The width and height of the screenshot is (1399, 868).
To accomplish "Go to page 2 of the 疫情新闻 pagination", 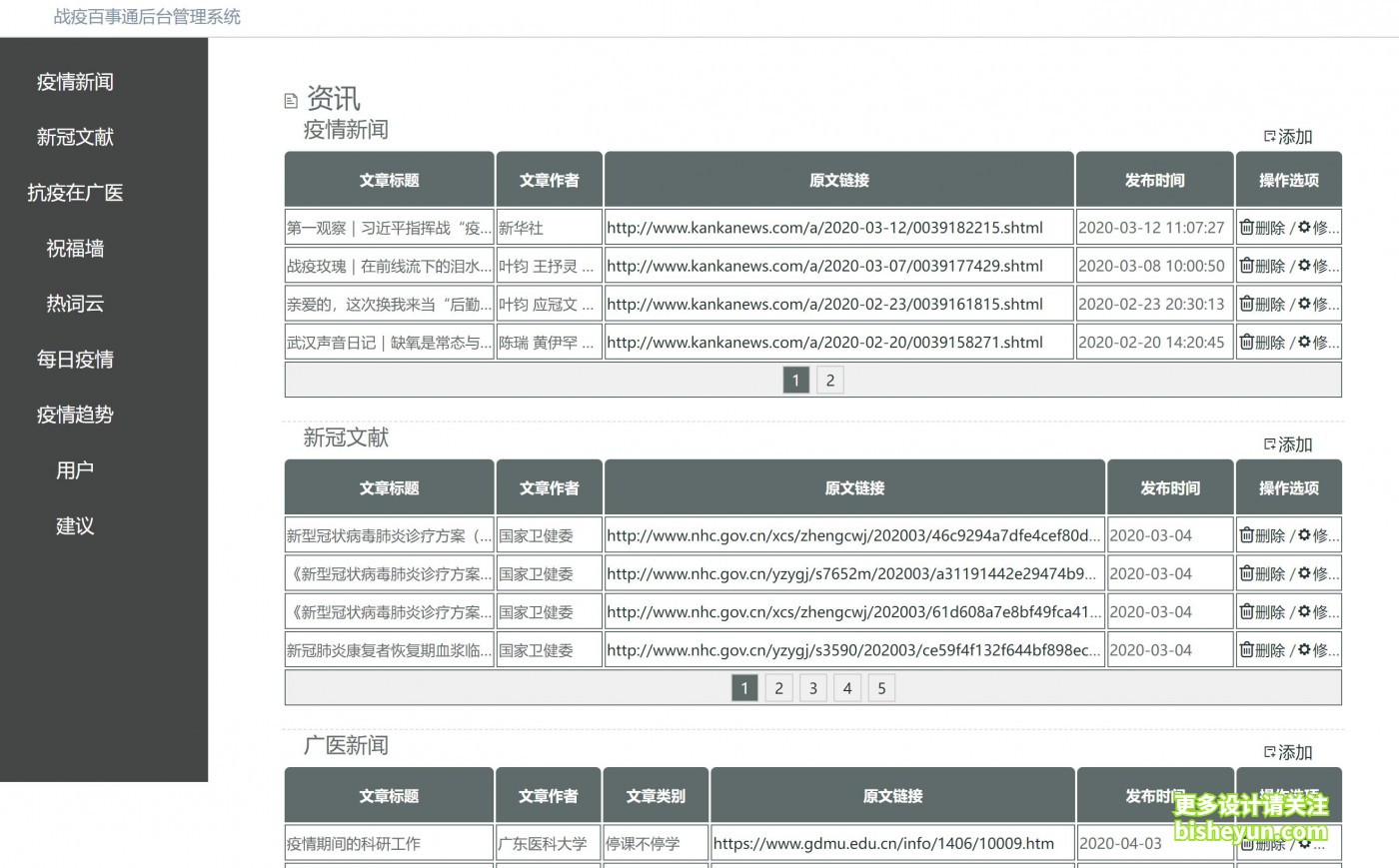I will pyautogui.click(x=830, y=380).
